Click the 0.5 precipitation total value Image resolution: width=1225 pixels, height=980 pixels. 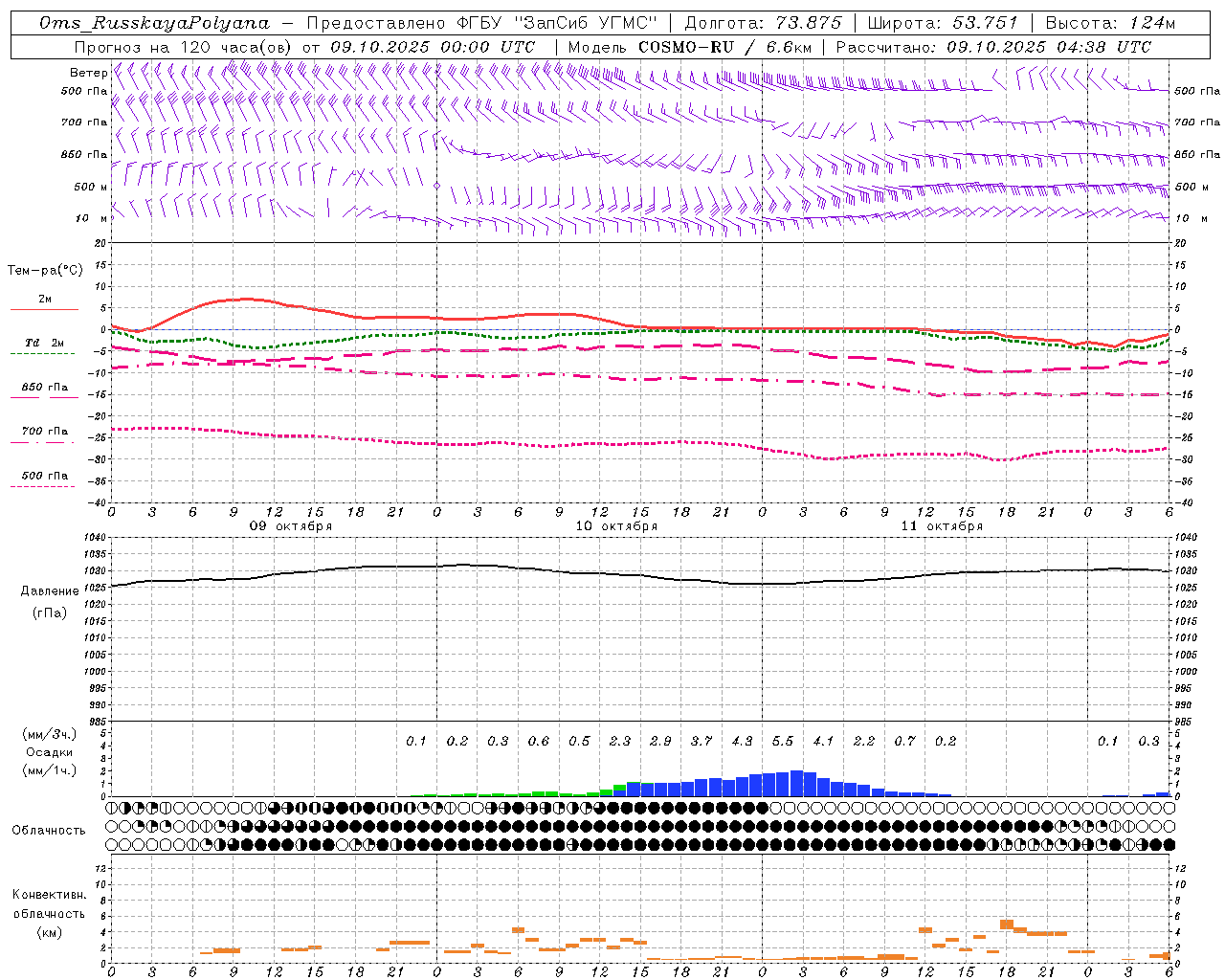tap(579, 741)
